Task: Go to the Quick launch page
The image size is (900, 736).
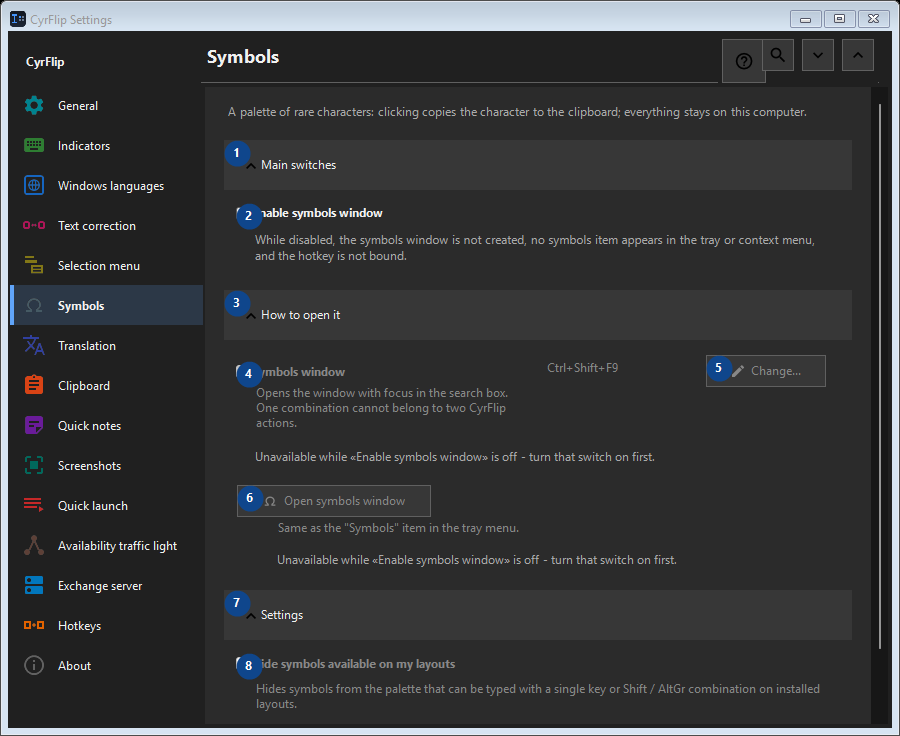Action: 107,506
